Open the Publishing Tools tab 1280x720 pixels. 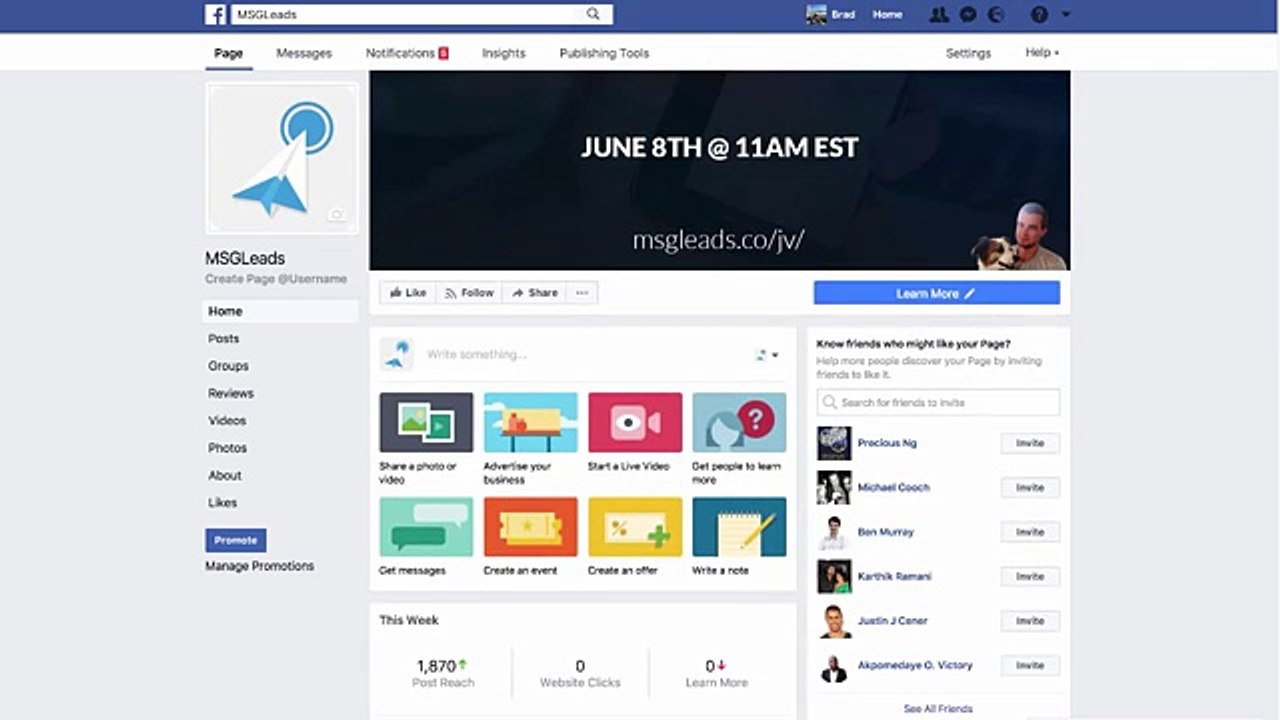pos(604,53)
